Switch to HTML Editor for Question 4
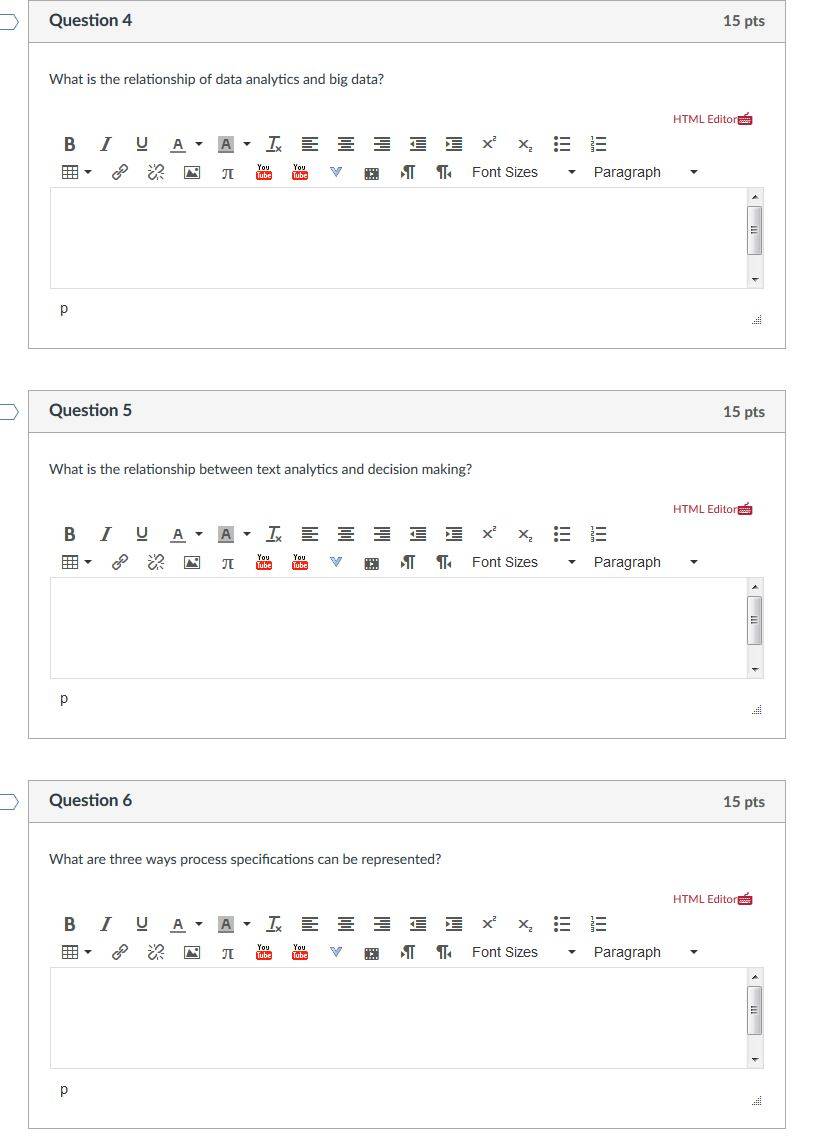The height and width of the screenshot is (1144, 813). tap(712, 119)
